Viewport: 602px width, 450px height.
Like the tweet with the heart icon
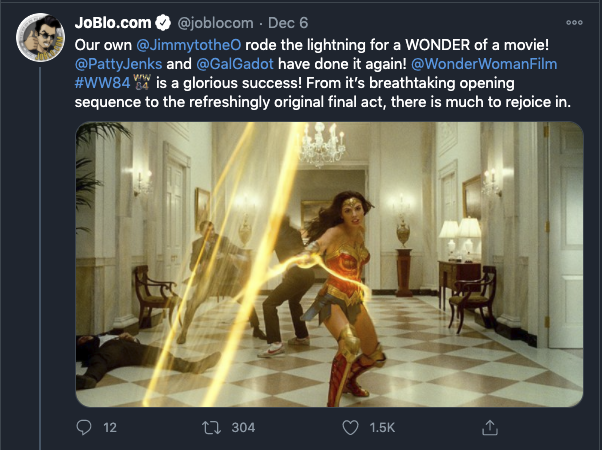point(350,427)
